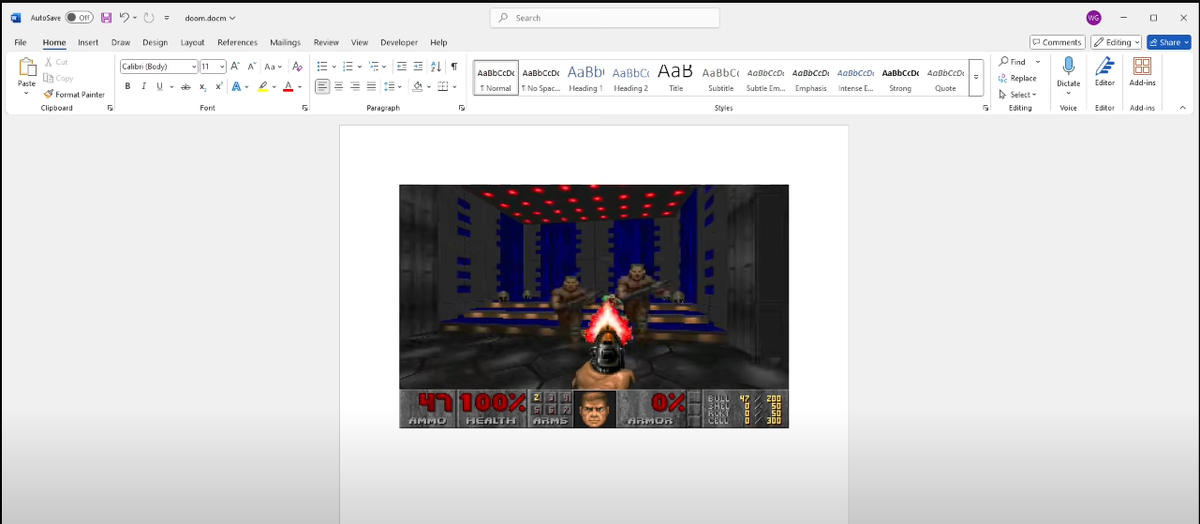Switch to the Developer tab
The image size is (1200, 524).
(399, 42)
